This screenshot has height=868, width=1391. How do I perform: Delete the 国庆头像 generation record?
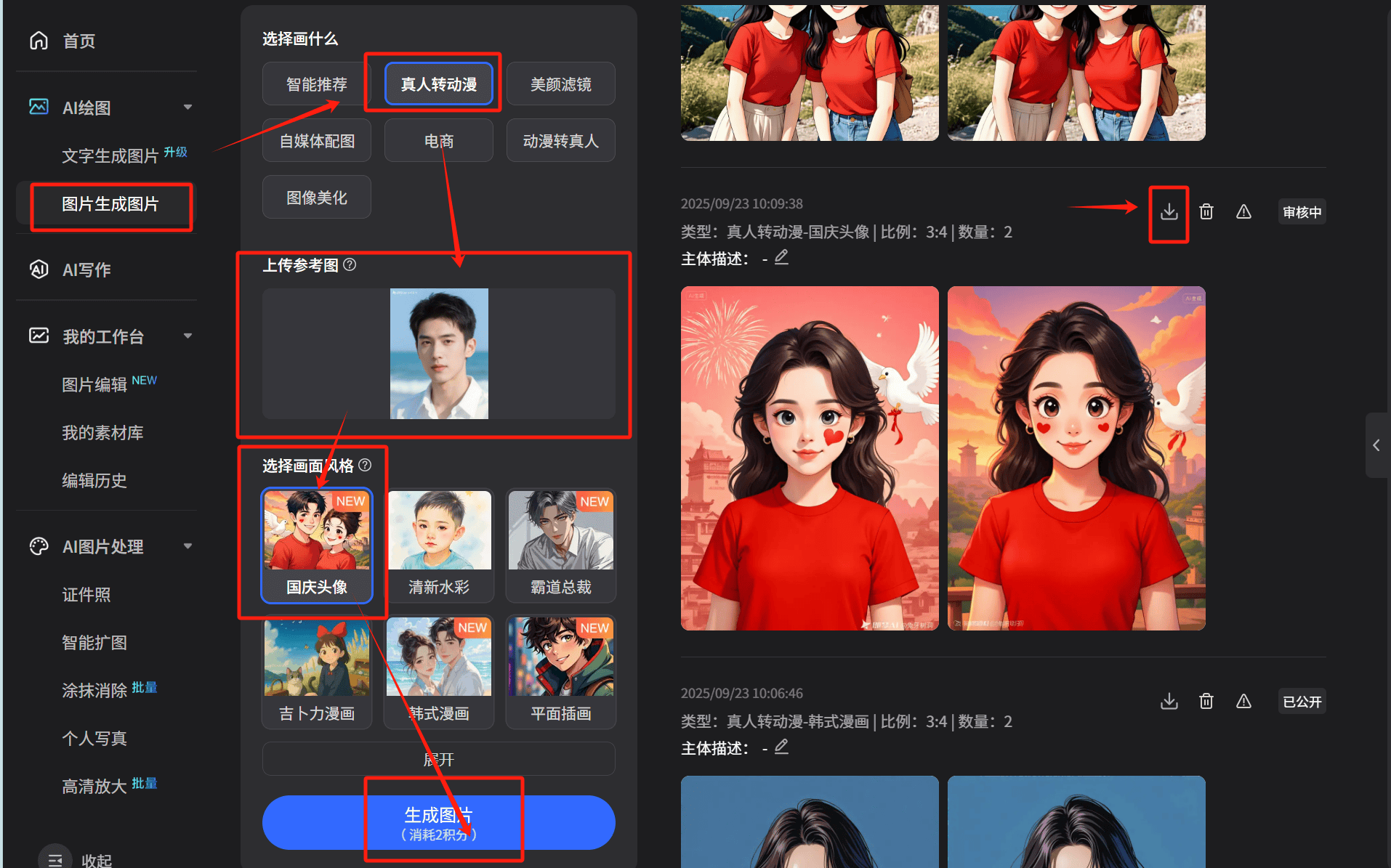point(1206,212)
